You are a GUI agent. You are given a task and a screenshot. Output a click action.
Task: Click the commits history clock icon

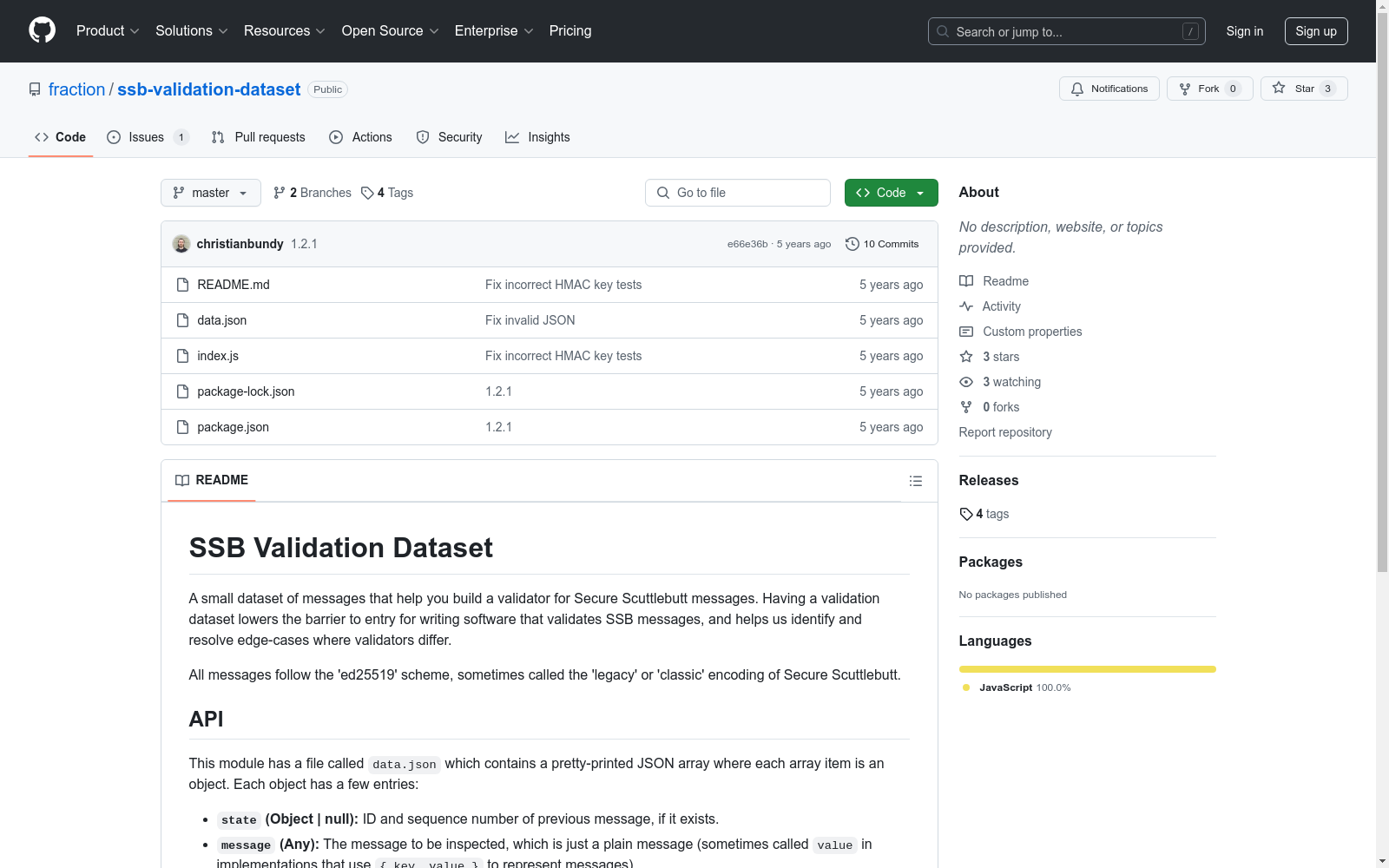(x=852, y=244)
